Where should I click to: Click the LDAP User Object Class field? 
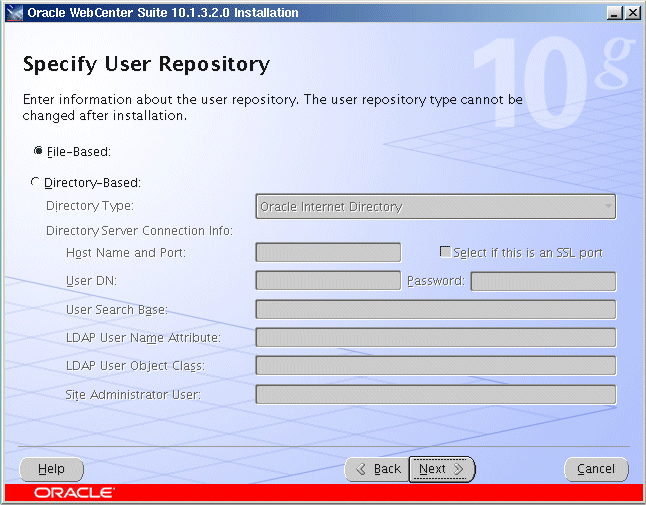[x=435, y=366]
